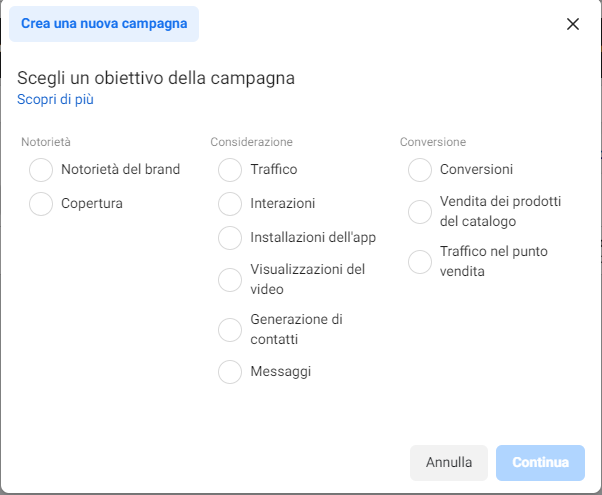The image size is (602, 495).
Task: Choose Visualizzazioni del video objective
Action: 230,280
